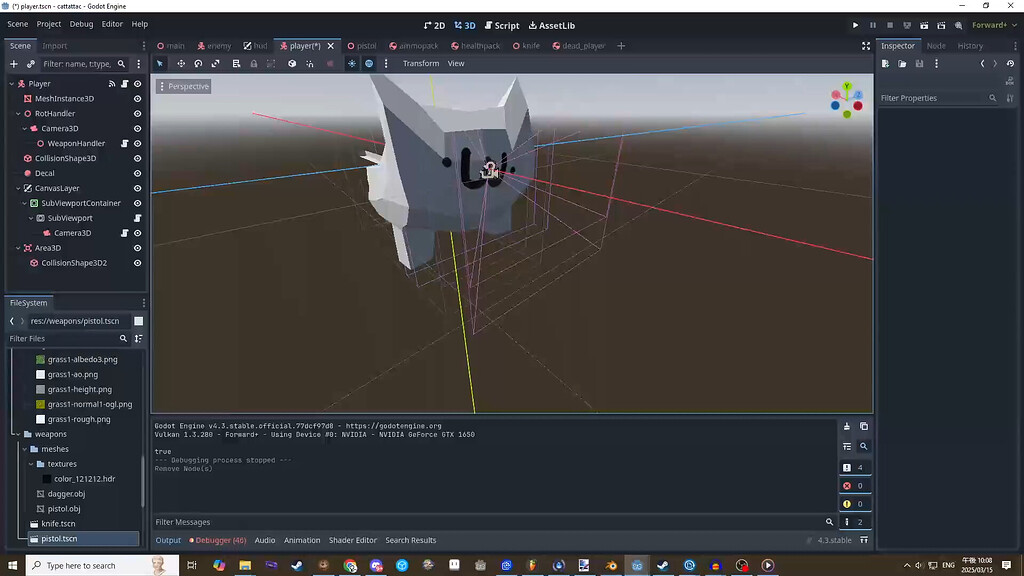Focus the Filter Properties field
1024x576 pixels.
pos(938,98)
